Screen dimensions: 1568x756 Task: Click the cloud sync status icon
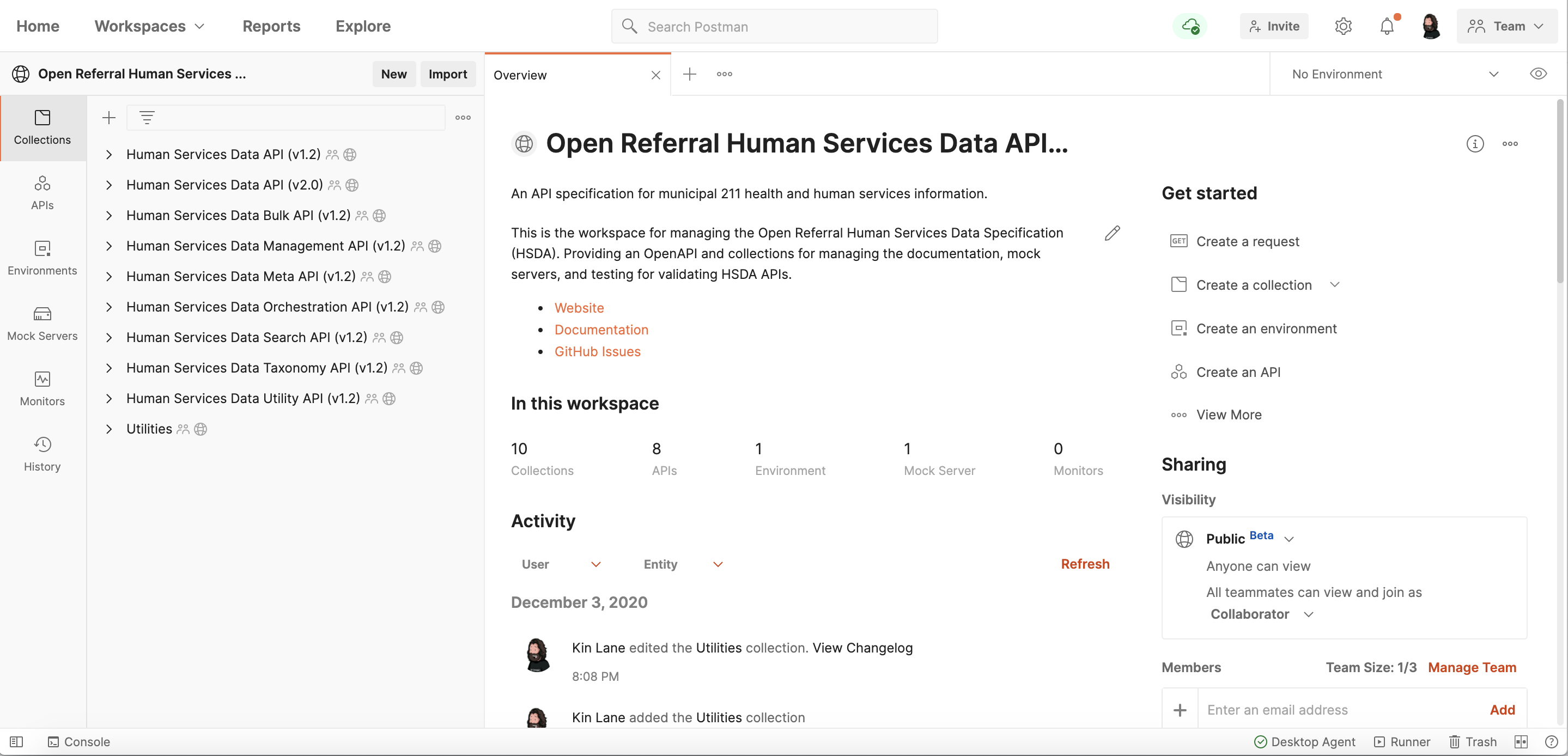[1190, 26]
